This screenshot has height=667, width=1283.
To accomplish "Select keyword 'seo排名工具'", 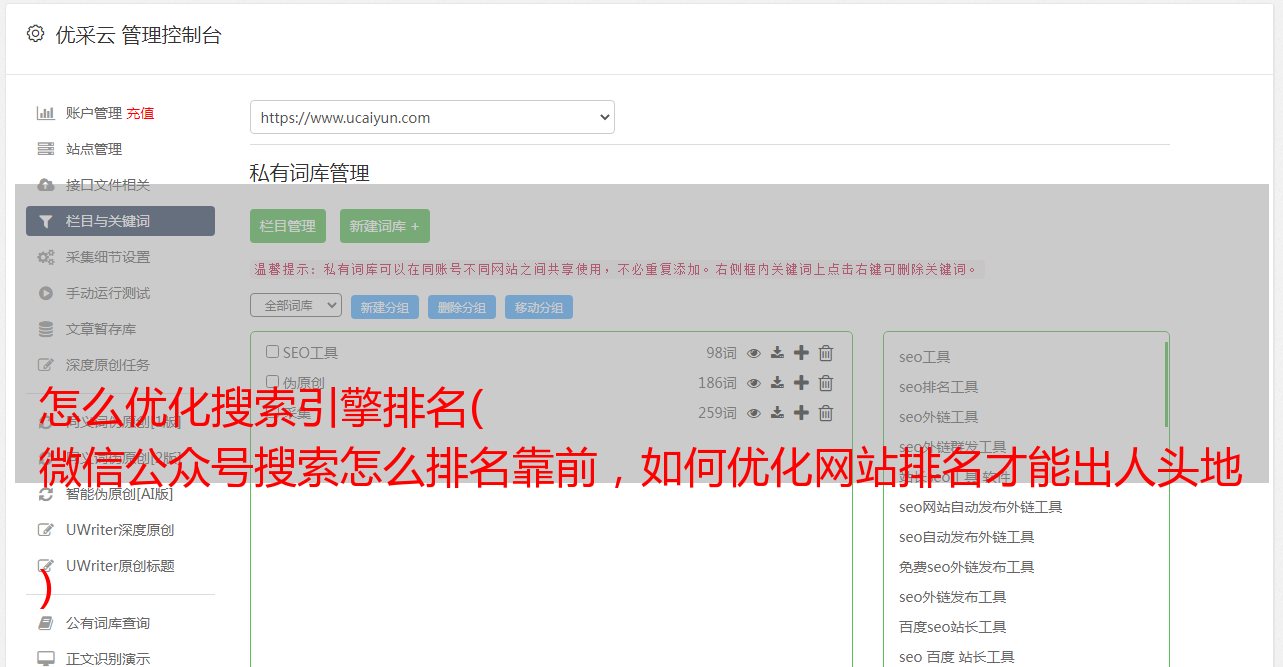I will 938,387.
